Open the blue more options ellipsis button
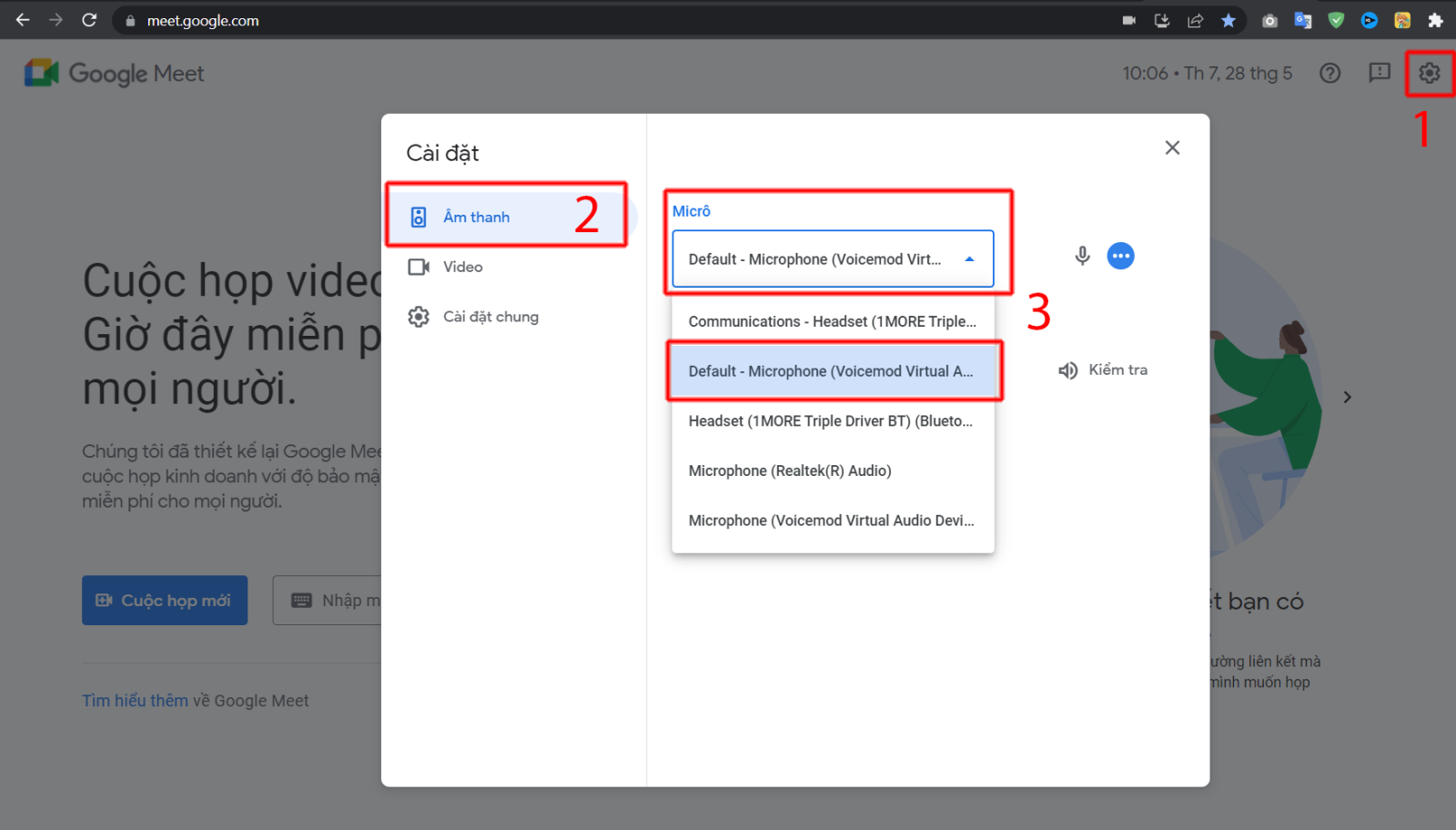The height and width of the screenshot is (830, 1456). [1121, 256]
